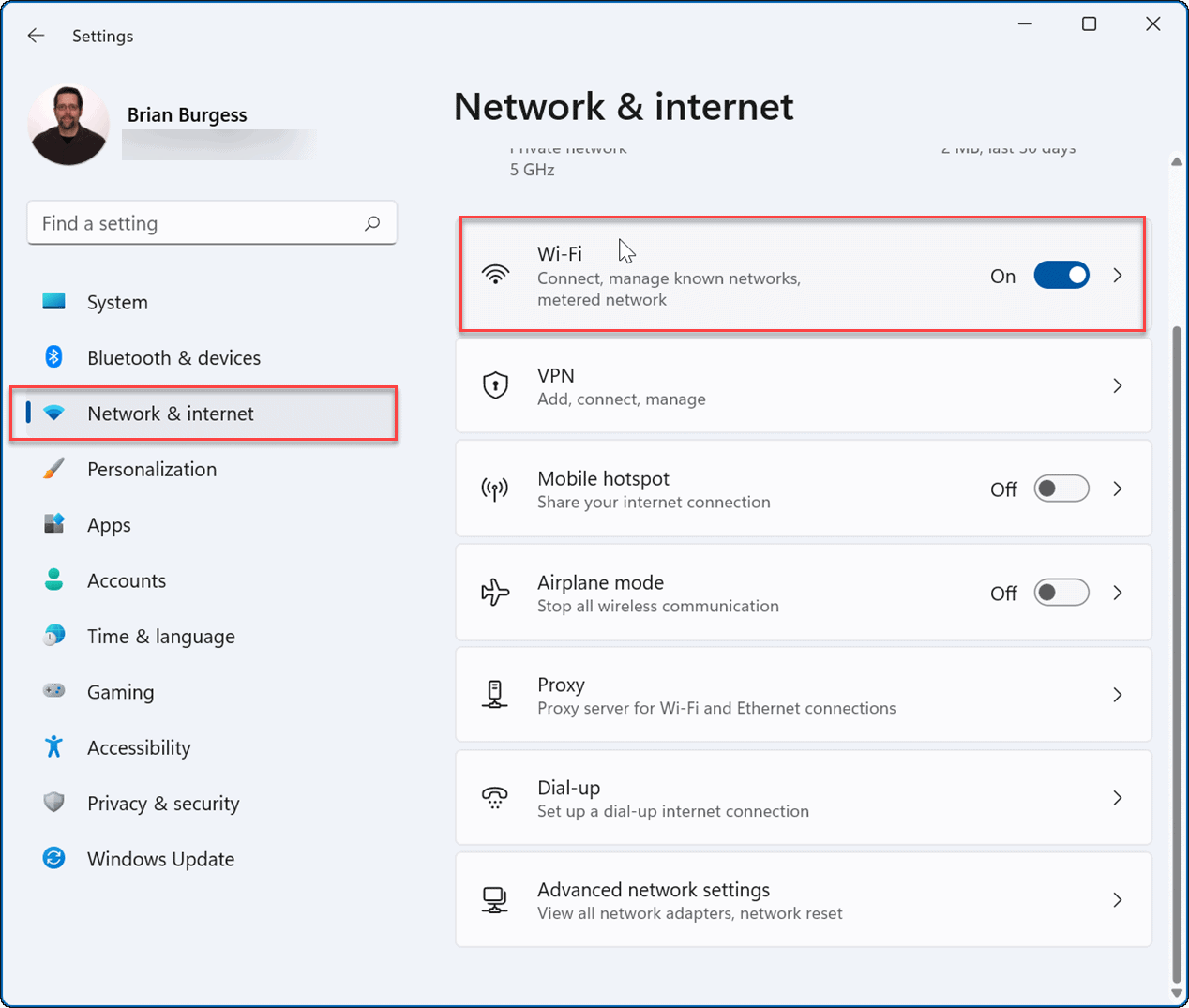This screenshot has width=1189, height=1008.
Task: Click the Wi-Fi signal icon
Action: [x=495, y=275]
